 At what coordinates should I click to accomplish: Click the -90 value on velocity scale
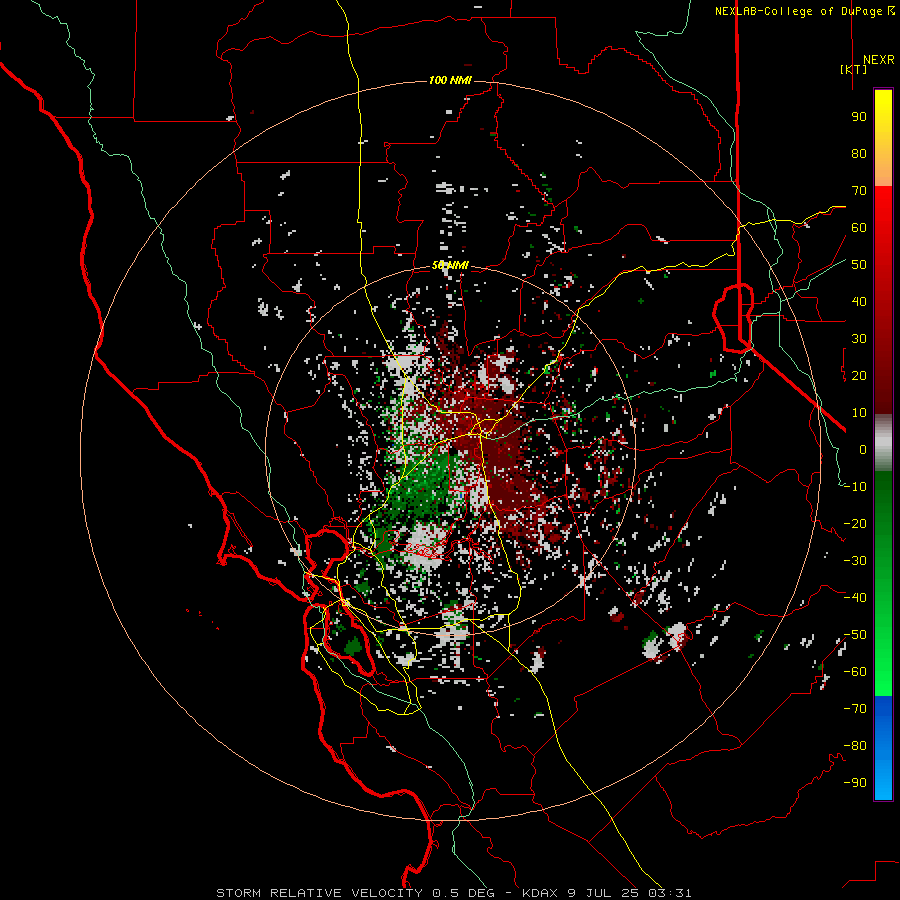[855, 783]
